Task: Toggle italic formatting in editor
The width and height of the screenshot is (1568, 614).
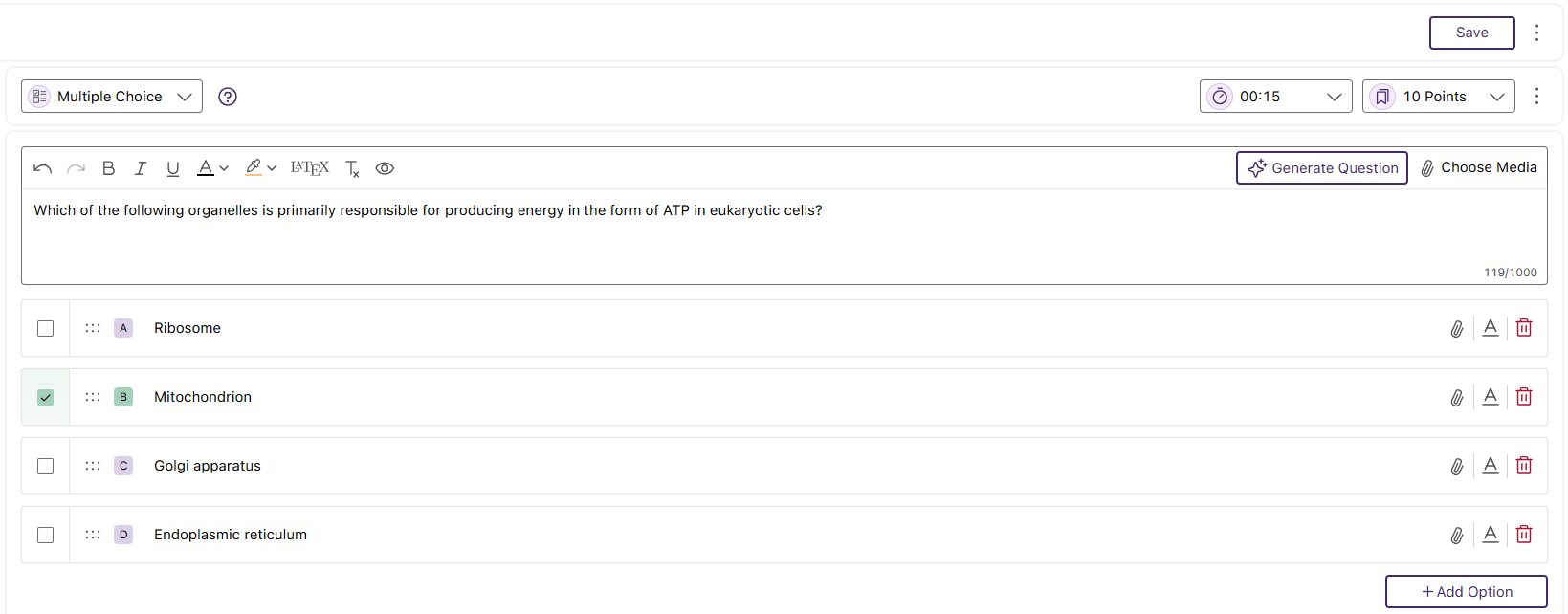Action: click(141, 168)
